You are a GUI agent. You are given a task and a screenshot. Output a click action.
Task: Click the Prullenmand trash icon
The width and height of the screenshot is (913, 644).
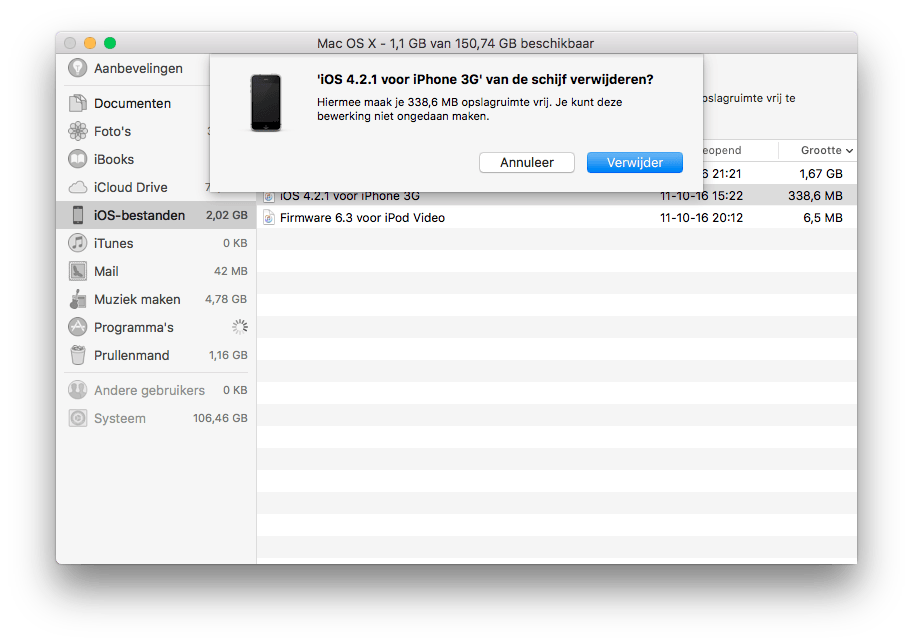coord(77,355)
